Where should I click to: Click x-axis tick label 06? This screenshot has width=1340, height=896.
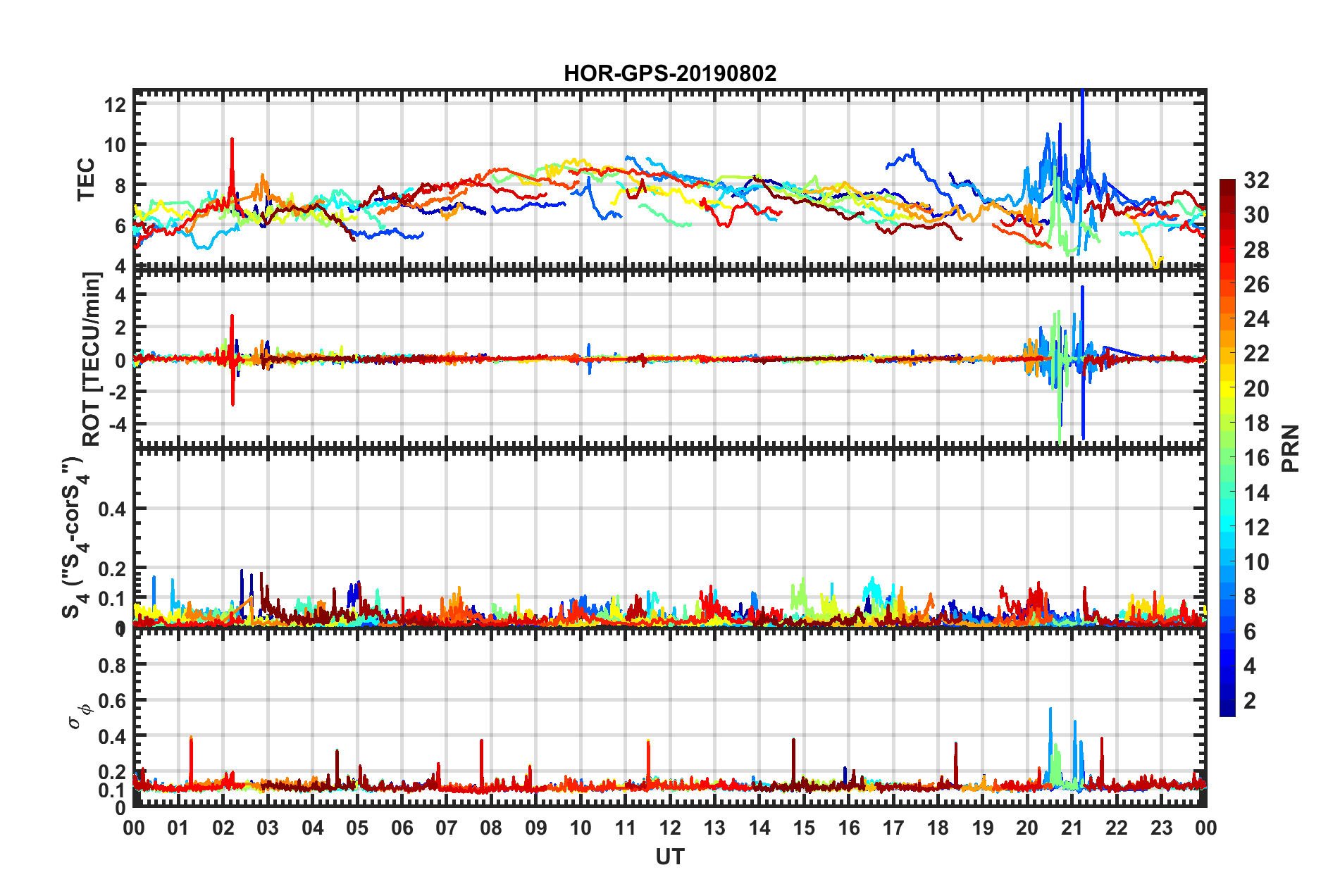(402, 828)
